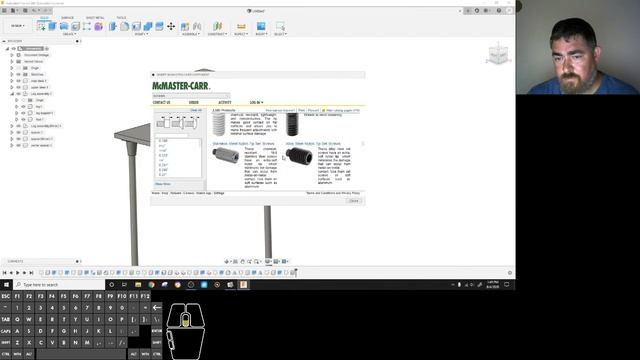This screenshot has height=360, width=640.
Task: Open the Design workspace dropdown
Action: (18, 26)
